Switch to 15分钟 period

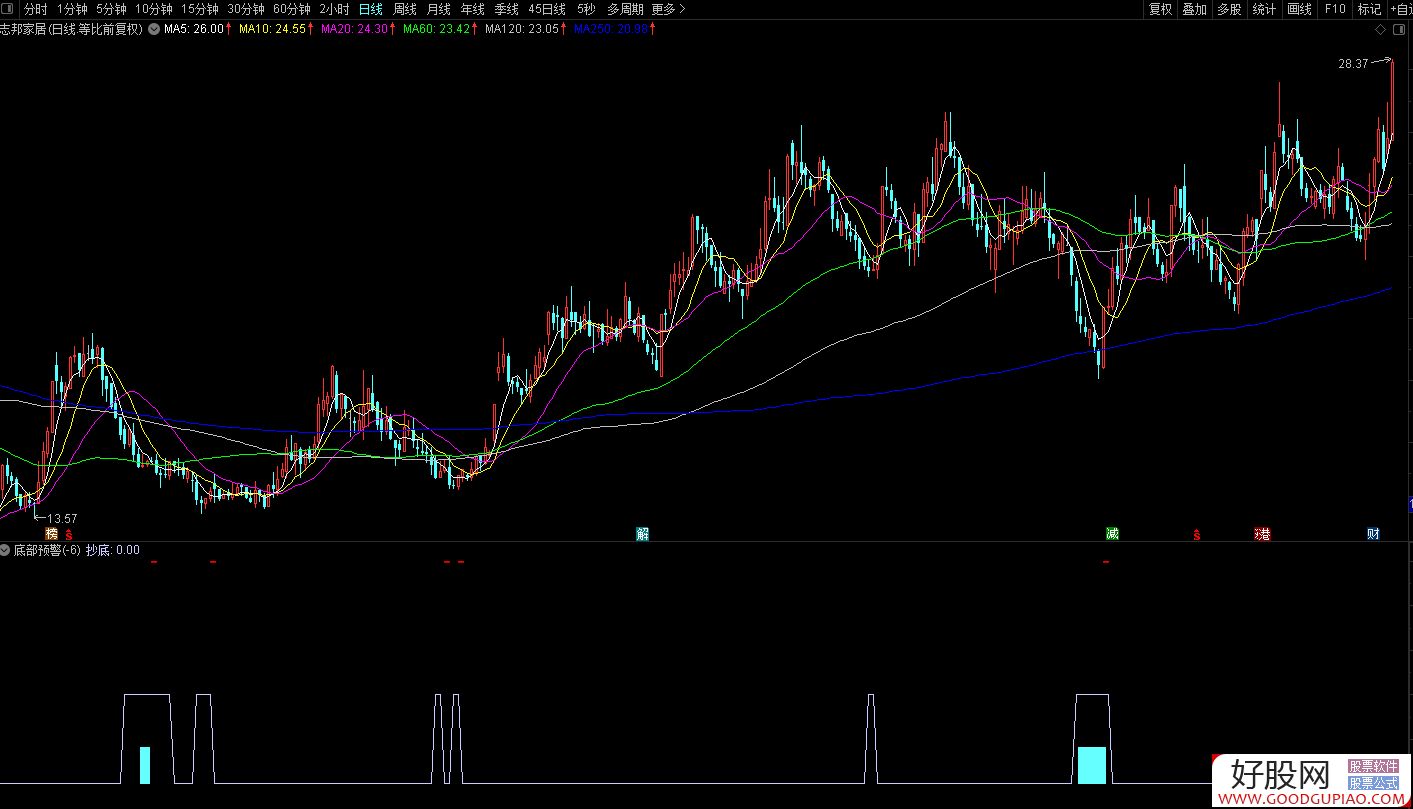(x=200, y=9)
